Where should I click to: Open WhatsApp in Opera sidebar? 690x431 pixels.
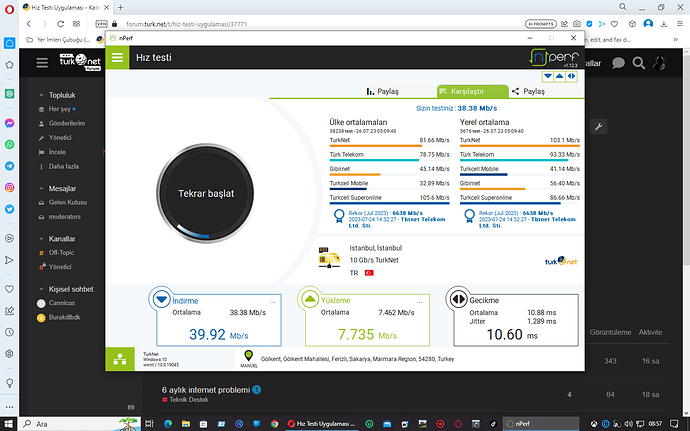click(x=9, y=144)
